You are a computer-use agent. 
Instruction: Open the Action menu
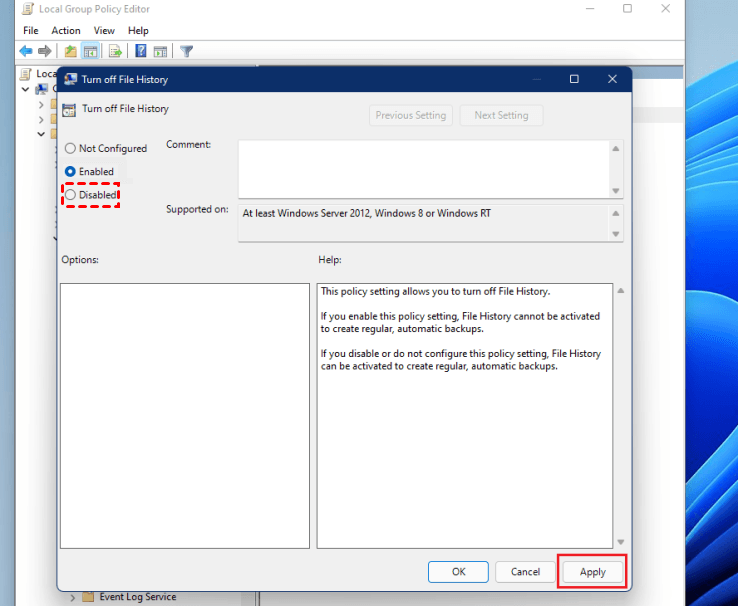pyautogui.click(x=66, y=31)
